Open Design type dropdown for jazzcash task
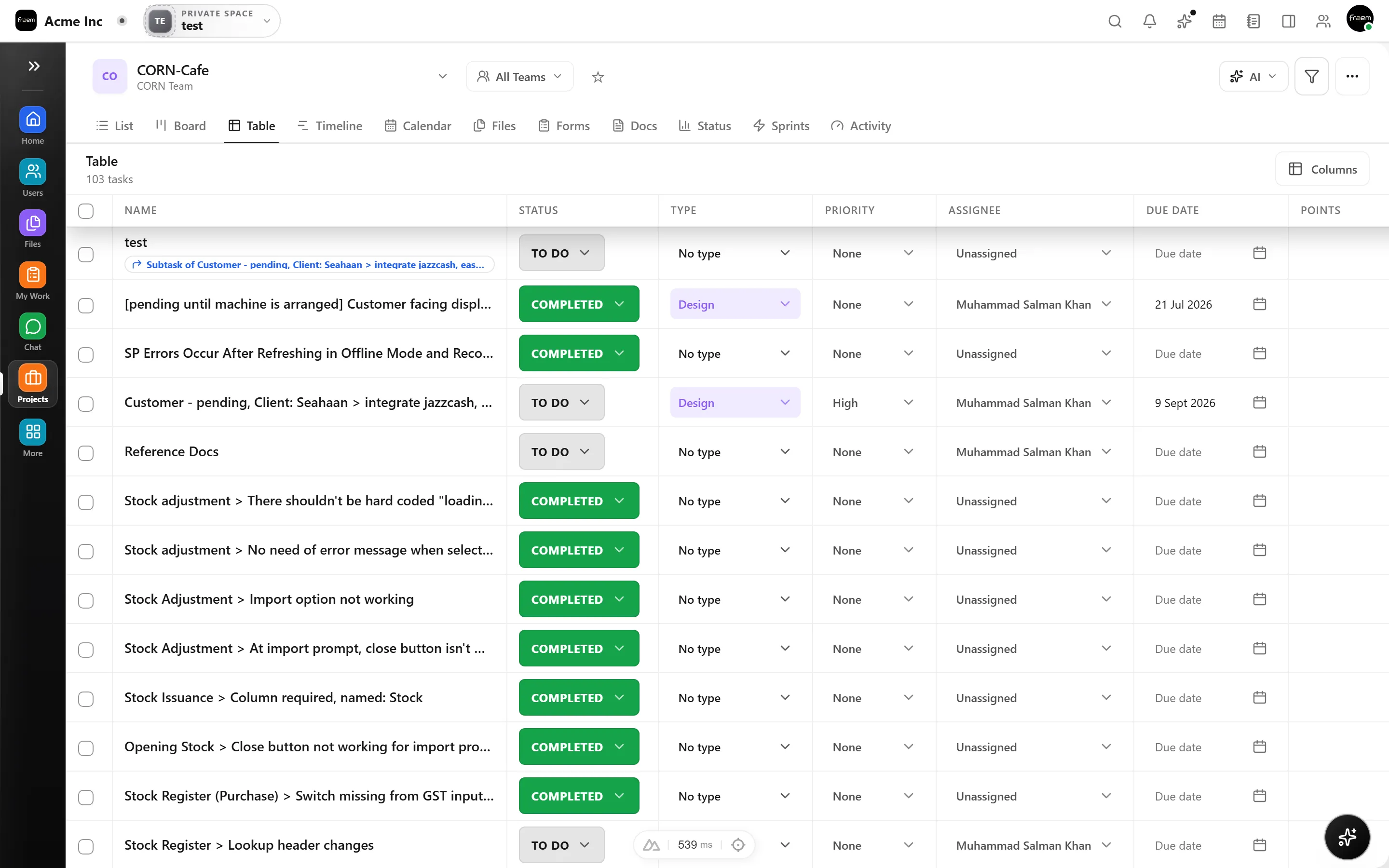The height and width of the screenshot is (868, 1389). click(x=735, y=403)
